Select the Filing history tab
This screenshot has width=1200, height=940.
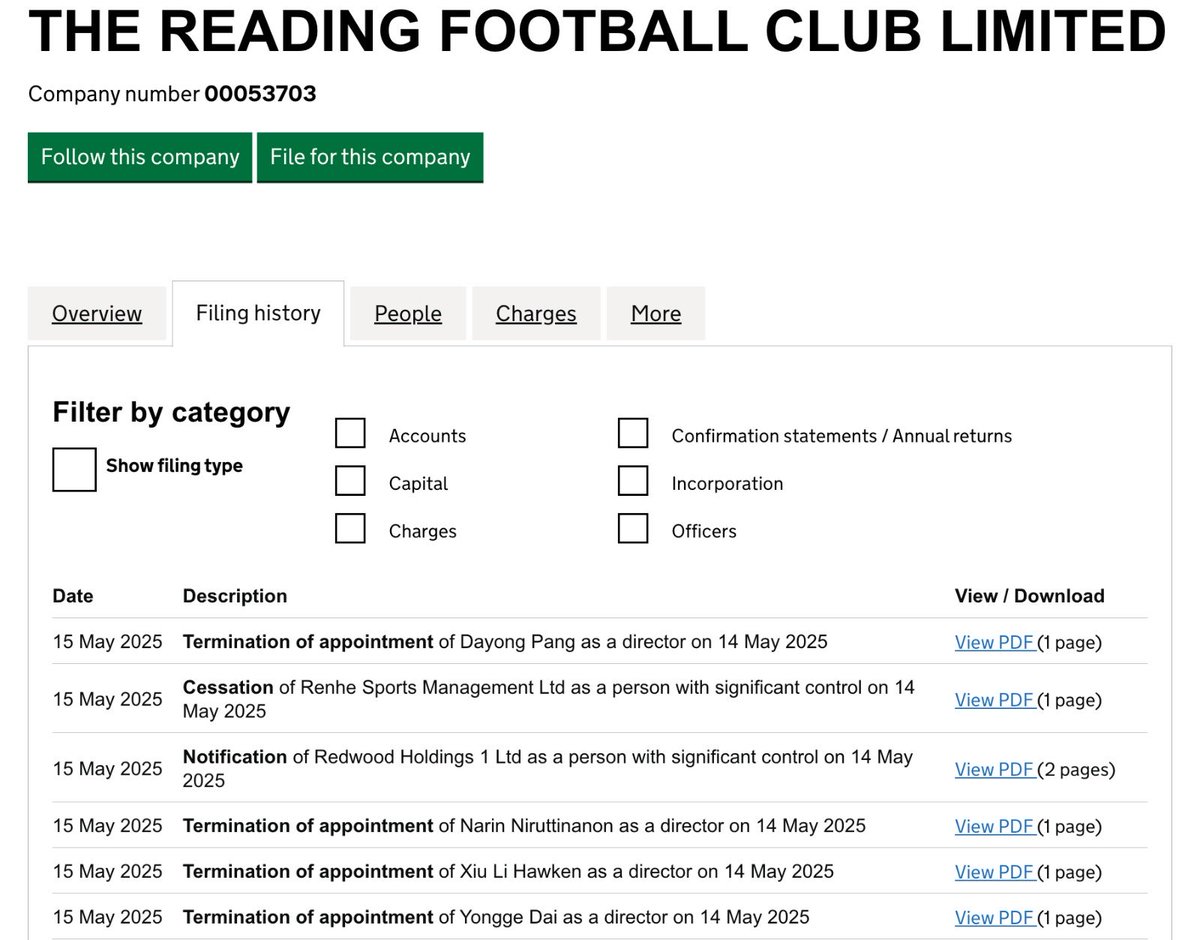point(258,313)
